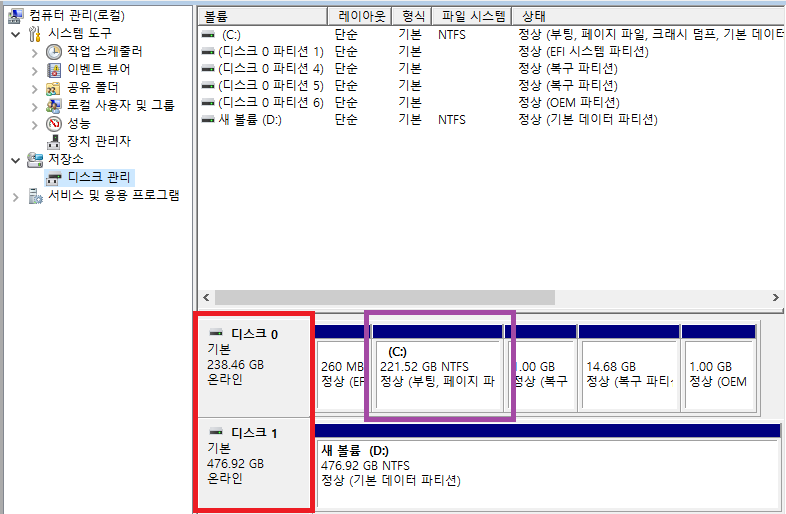Click the drive icon beside 디스크 0 파티션 5
This screenshot has width=786, height=514.
click(208, 86)
